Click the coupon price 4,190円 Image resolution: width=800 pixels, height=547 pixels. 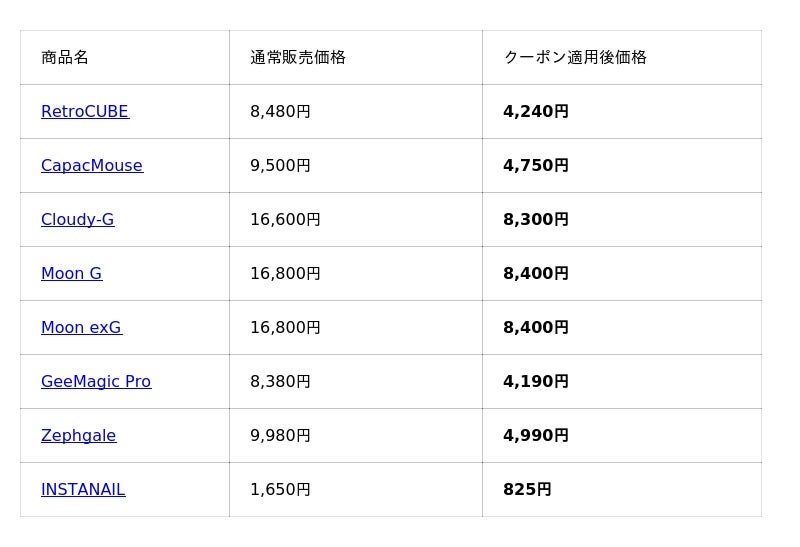pyautogui.click(x=536, y=382)
